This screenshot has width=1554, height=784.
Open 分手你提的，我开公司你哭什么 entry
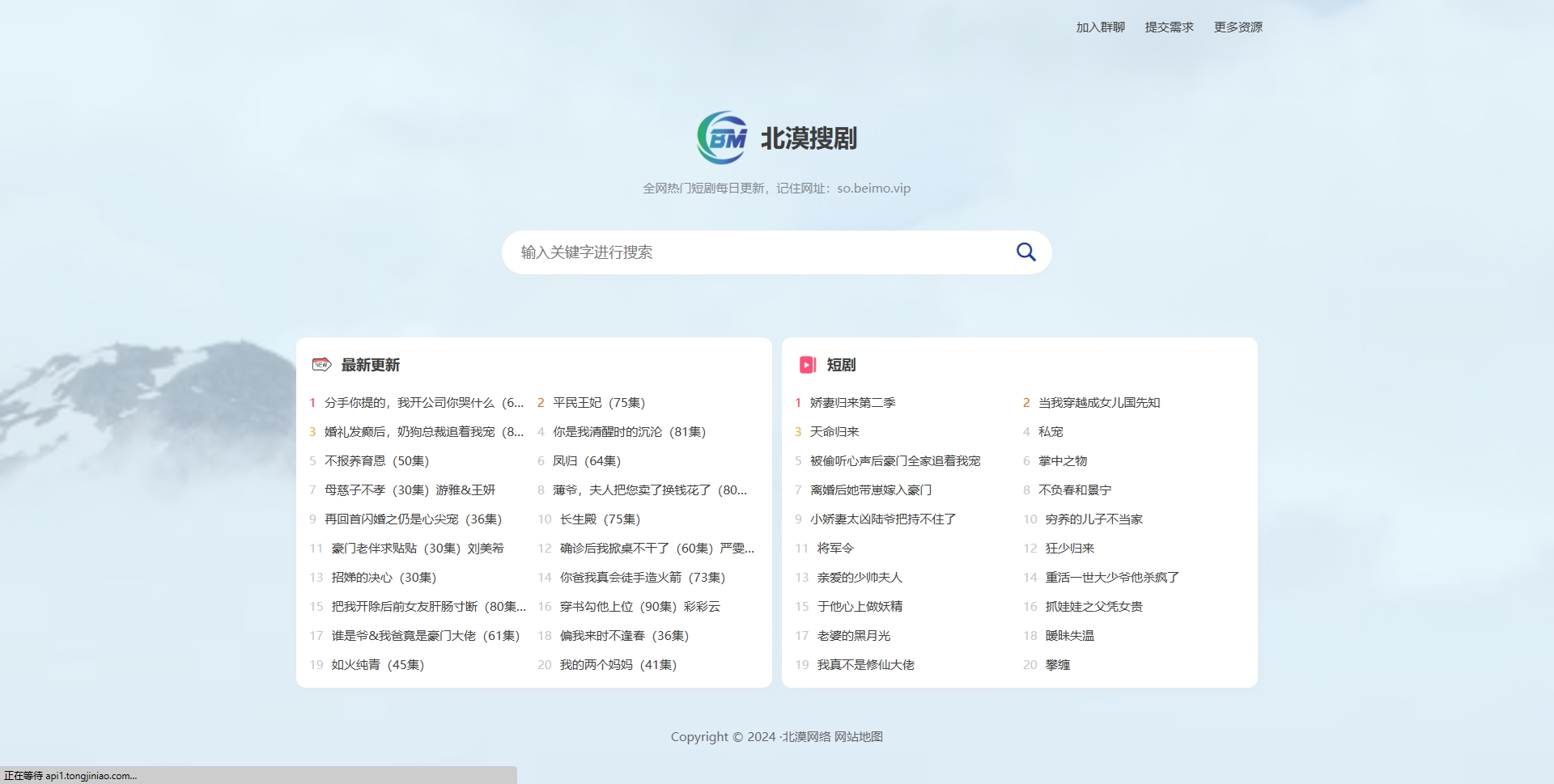(424, 402)
